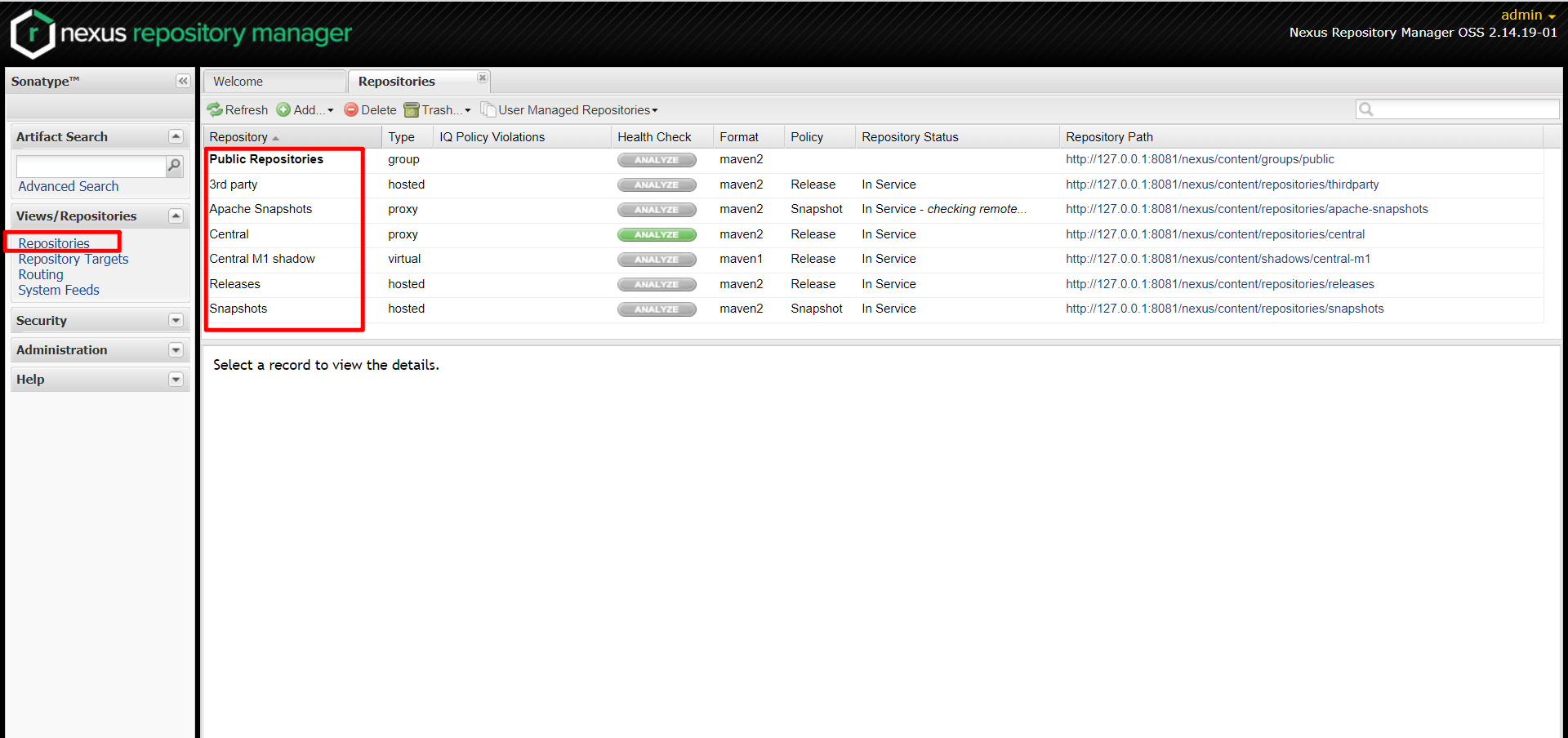Viewport: 1568px width, 738px height.
Task: Click Analyze for Apache Snapshots
Action: coord(657,210)
